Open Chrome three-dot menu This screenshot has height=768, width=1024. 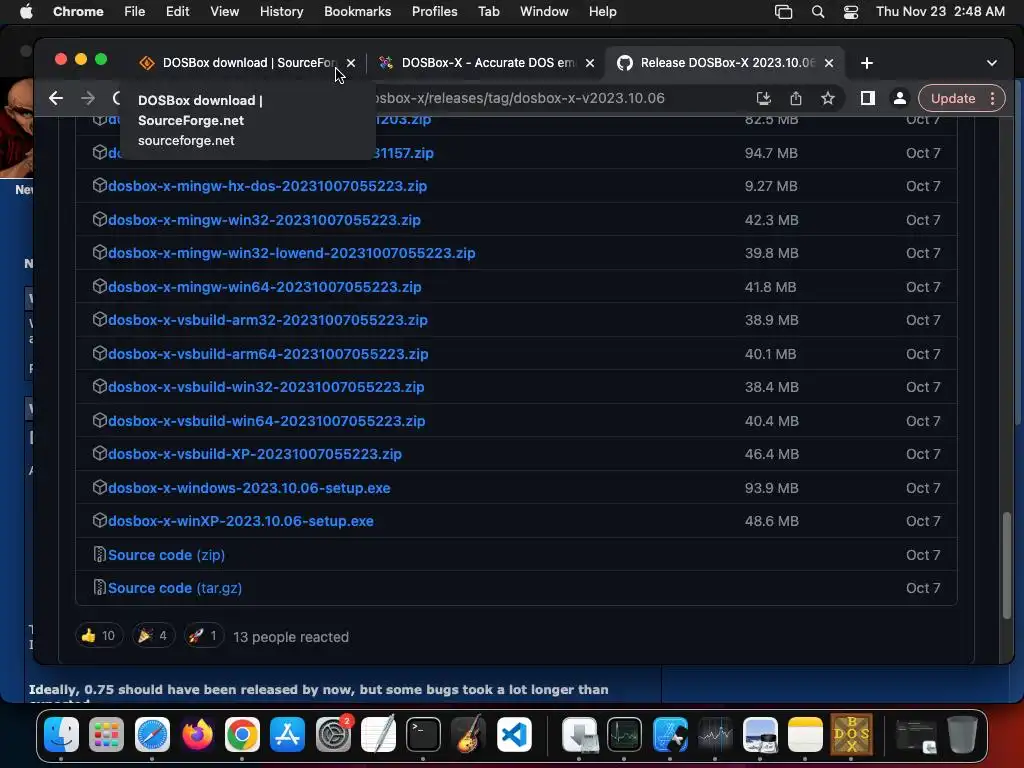pyautogui.click(x=992, y=99)
